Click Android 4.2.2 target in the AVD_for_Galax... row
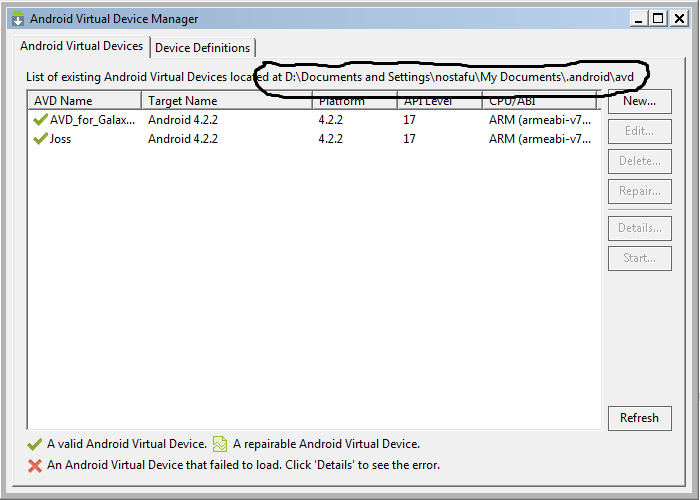 [x=183, y=120]
